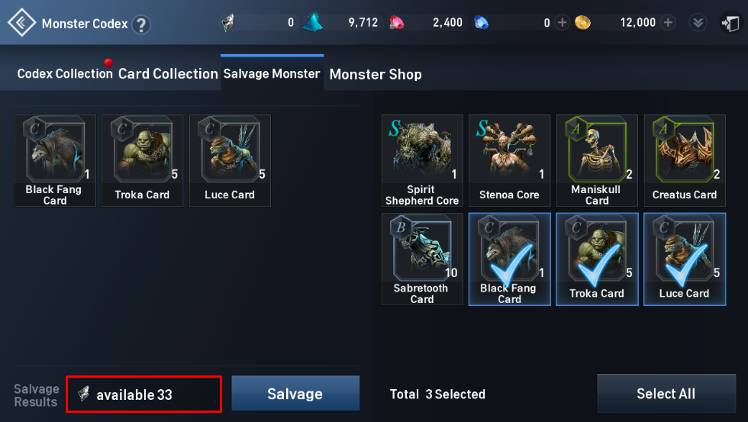Pick the Stenoa Core card
748x422 pixels.
(509, 160)
